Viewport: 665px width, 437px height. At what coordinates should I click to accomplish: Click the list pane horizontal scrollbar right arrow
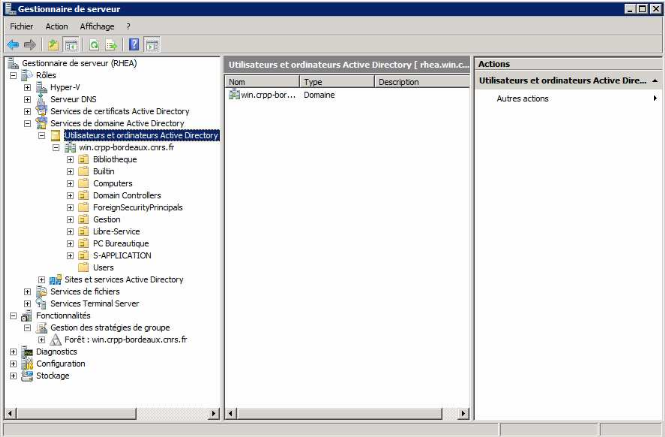click(464, 413)
